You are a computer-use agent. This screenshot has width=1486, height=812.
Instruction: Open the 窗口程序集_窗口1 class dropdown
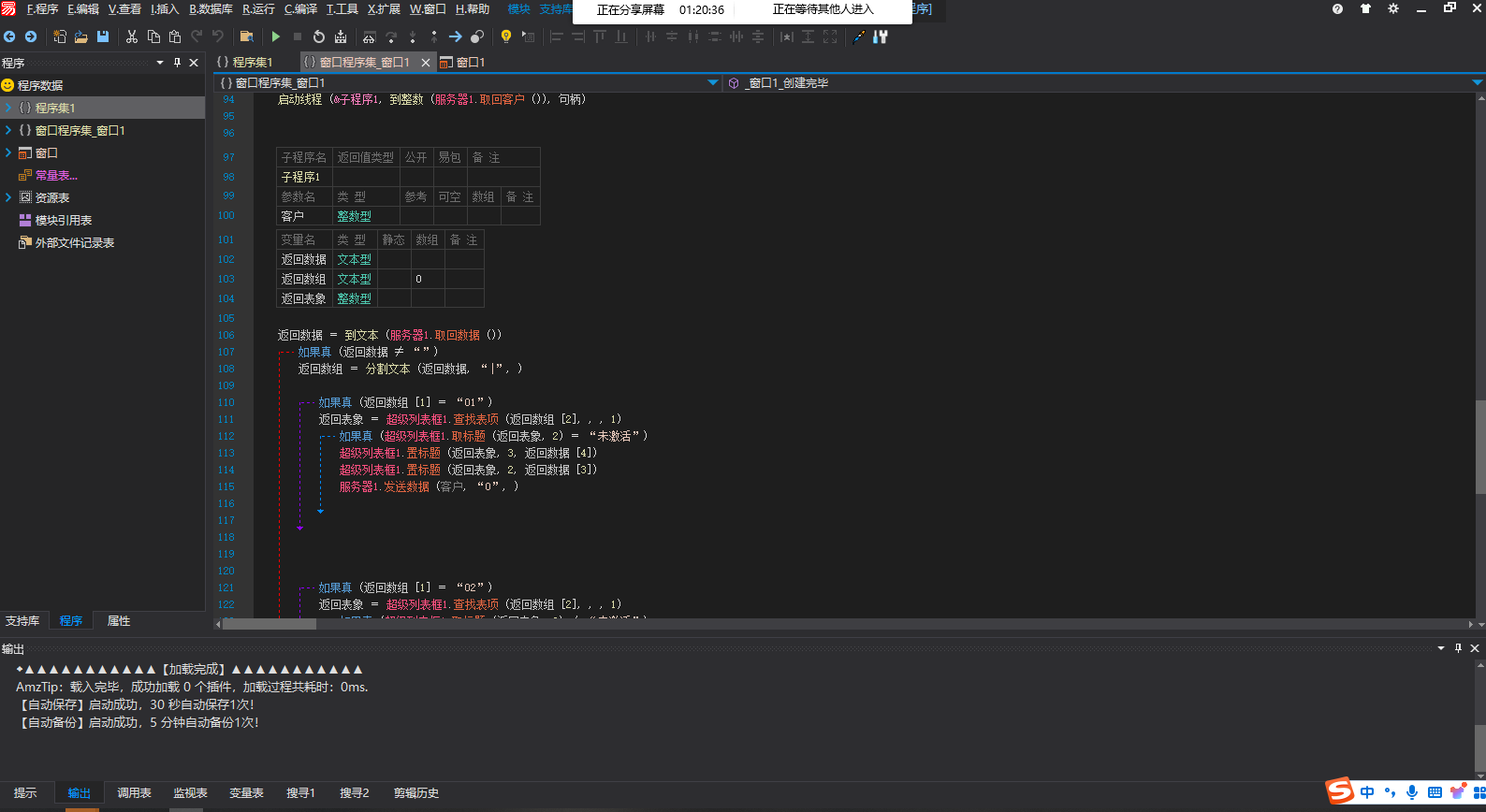coord(713,82)
